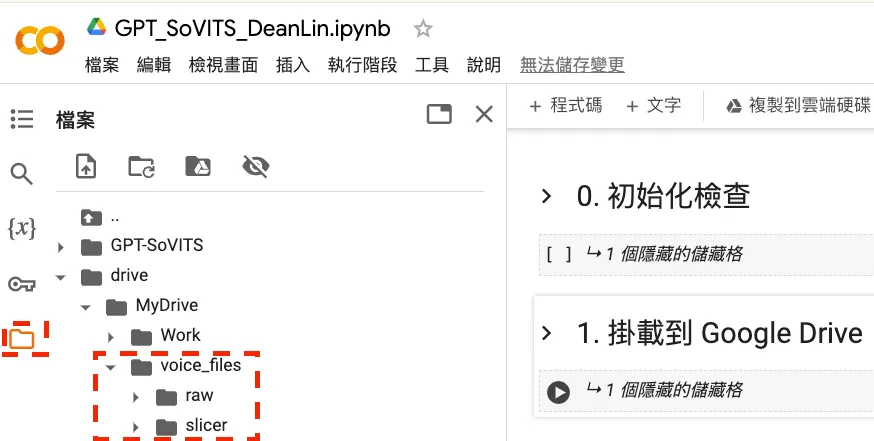Toggle show hidden files eye icon

(x=256, y=166)
